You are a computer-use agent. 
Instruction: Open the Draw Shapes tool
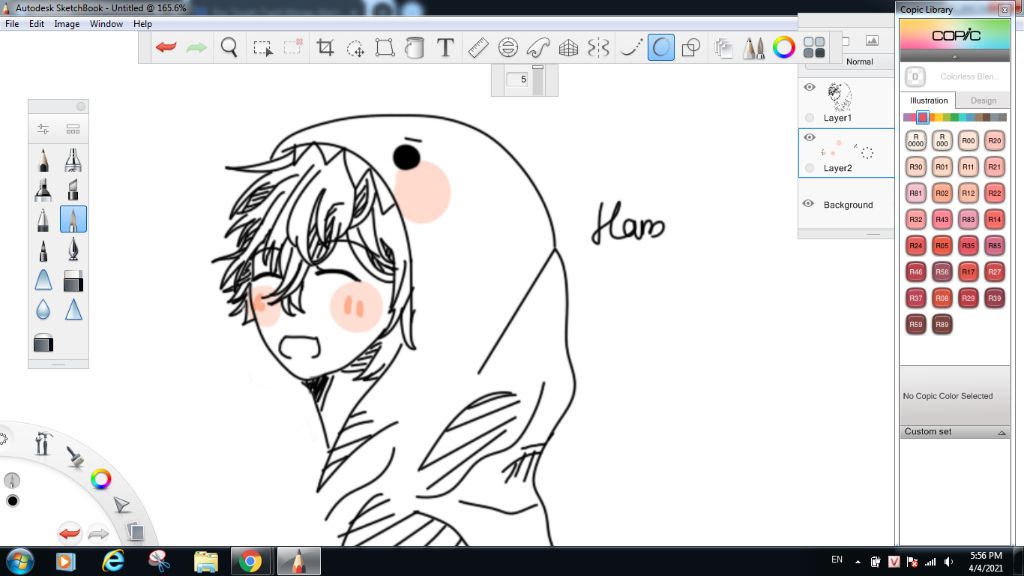(690, 47)
